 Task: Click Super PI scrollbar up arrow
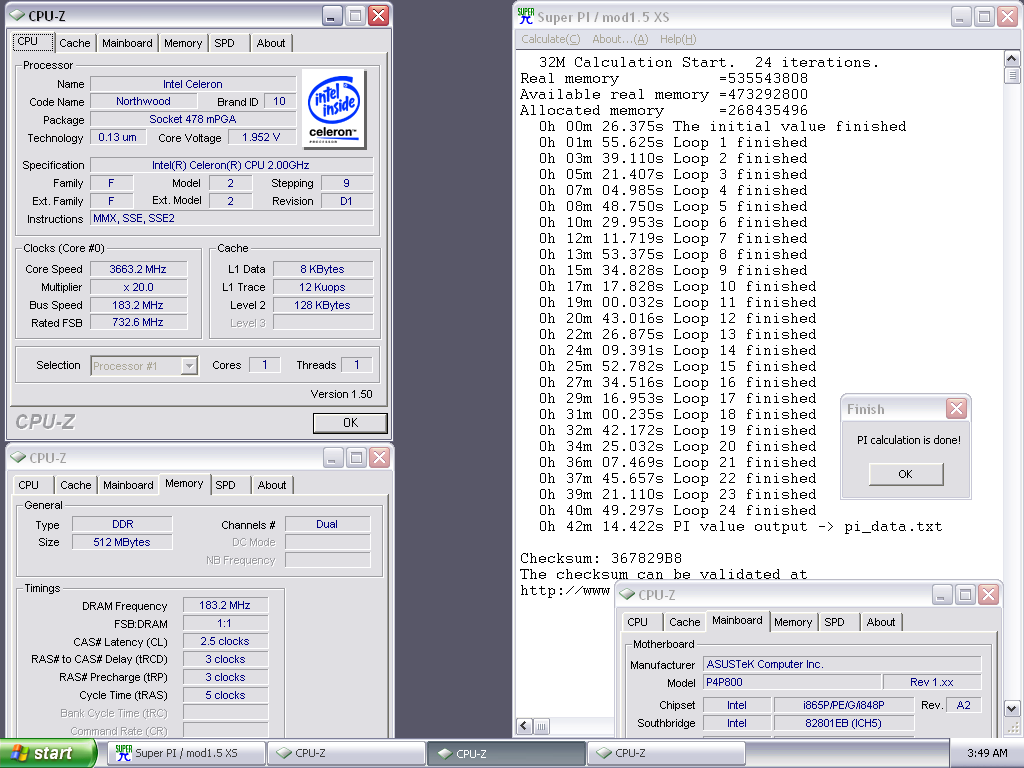click(x=1012, y=58)
